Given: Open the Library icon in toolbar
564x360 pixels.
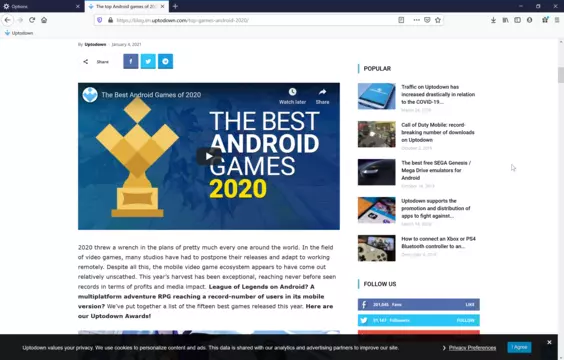Looking at the screenshot, I should [x=505, y=20].
